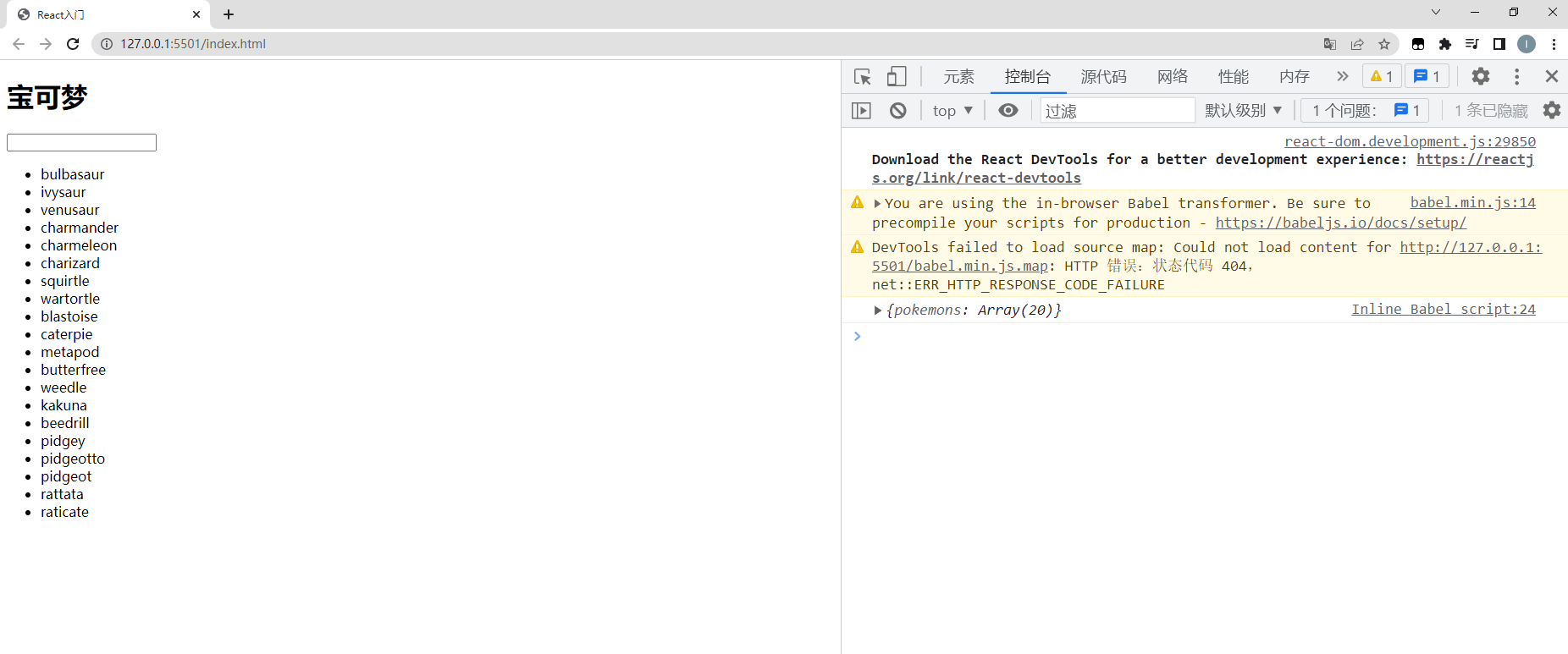Image resolution: width=1568 pixels, height=654 pixels.
Task: Expand more DevTools tabs chevron
Action: tap(1343, 76)
